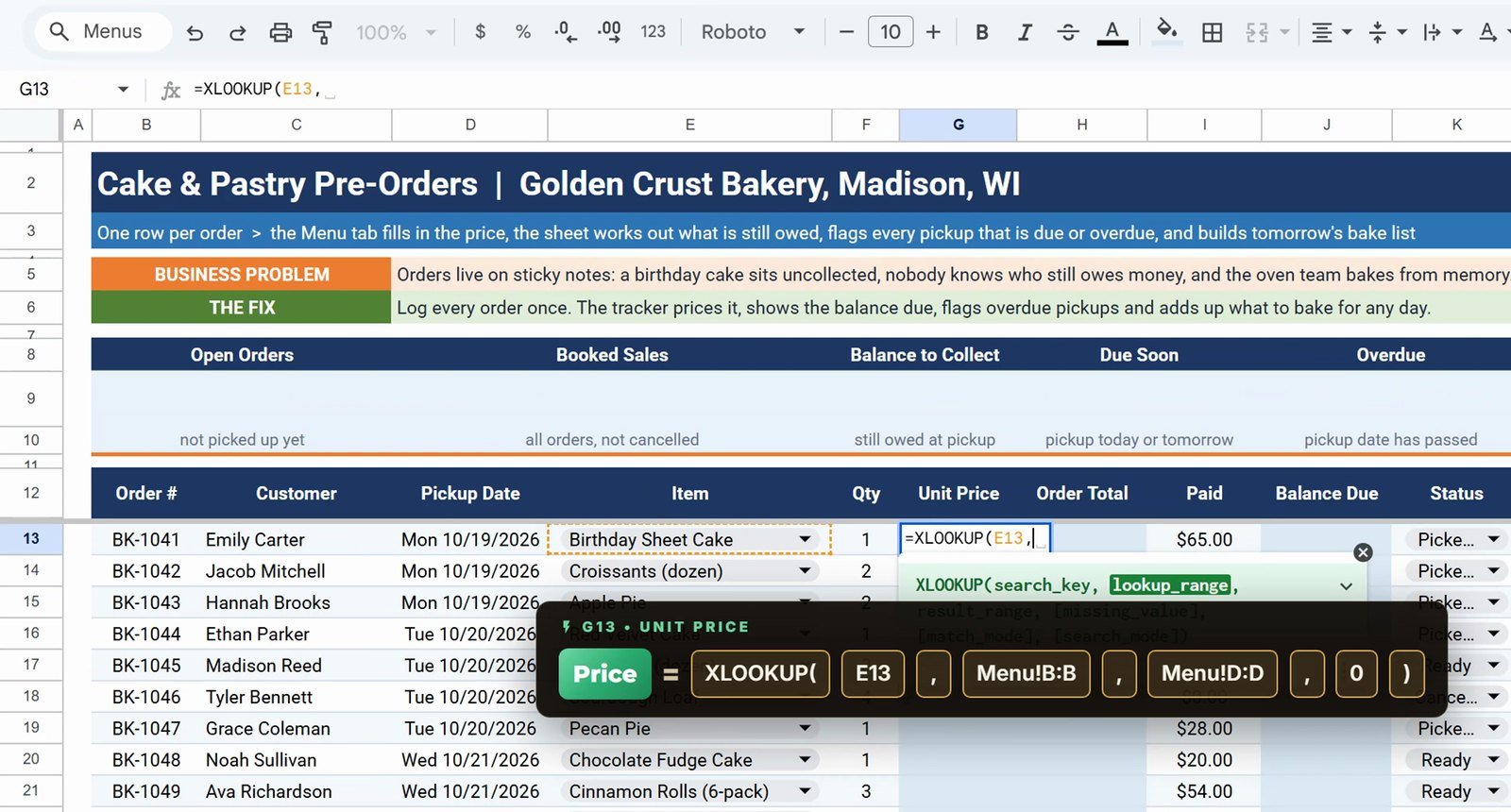
Task: Open more number formats (123)
Action: [x=653, y=32]
